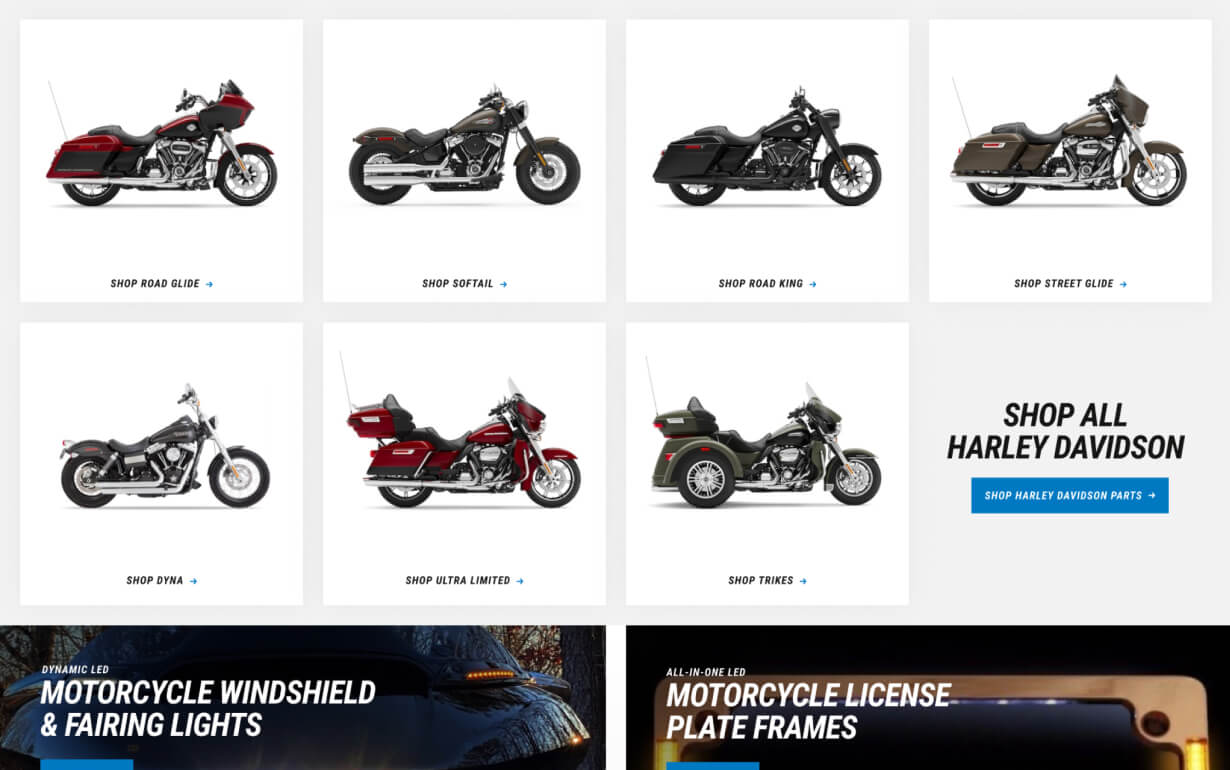This screenshot has width=1230, height=770.
Task: Open the brown Street Glide motorcycle photo
Action: 1069,141
